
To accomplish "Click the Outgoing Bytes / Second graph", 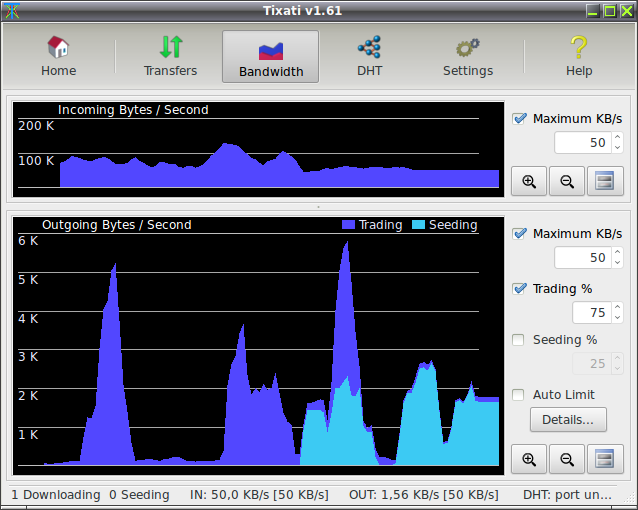I will click(258, 346).
